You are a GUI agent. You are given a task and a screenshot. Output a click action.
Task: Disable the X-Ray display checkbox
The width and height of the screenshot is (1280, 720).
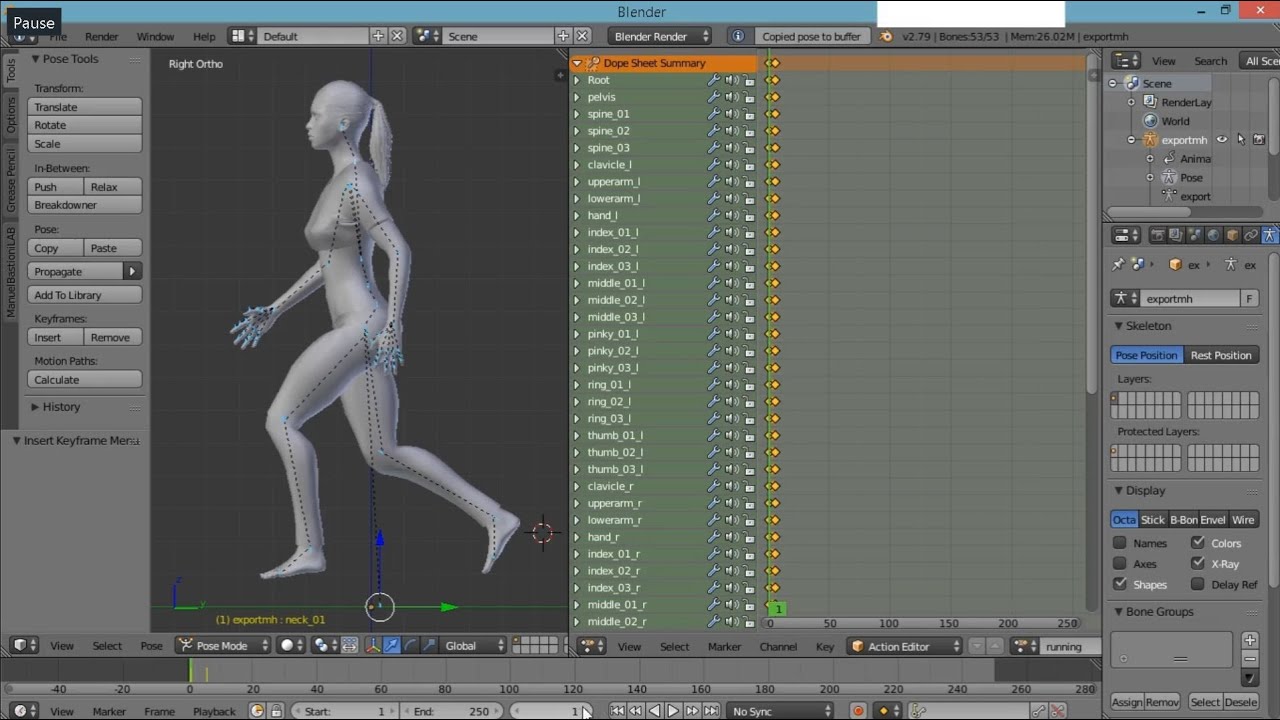[x=1198, y=564]
